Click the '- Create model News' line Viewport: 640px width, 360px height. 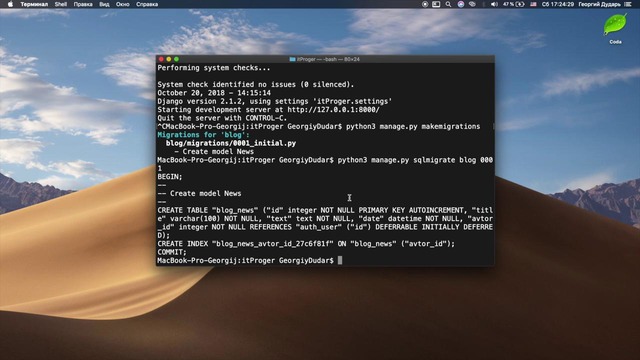214,151
